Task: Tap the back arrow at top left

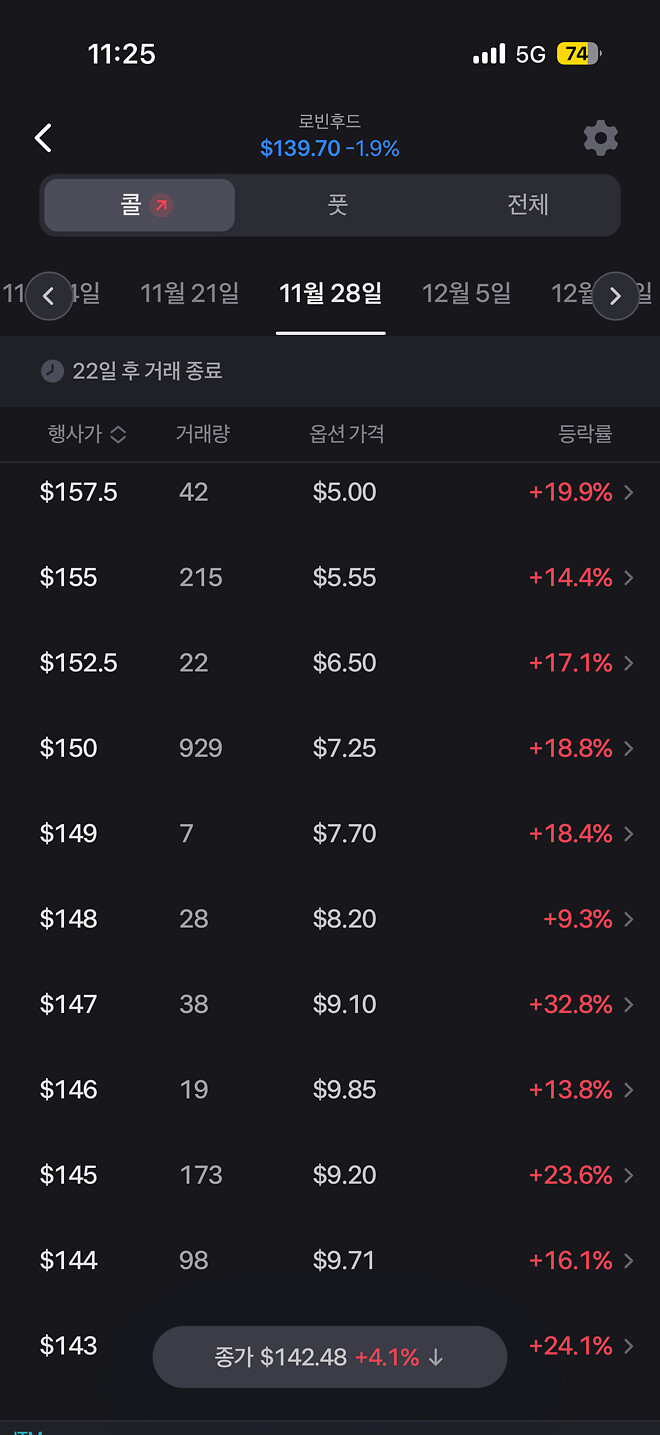Action: tap(42, 138)
